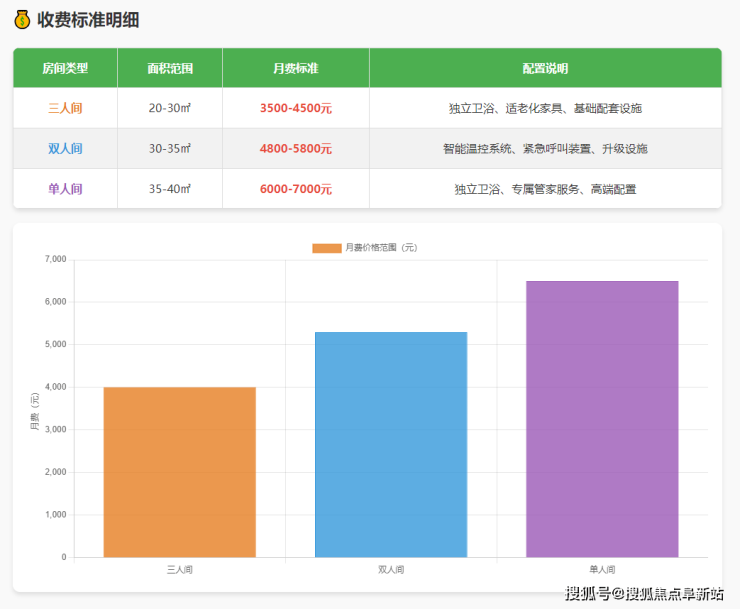This screenshot has width=740, height=609.
Task: Toggle the 月费价格范围 (元) legend label
Action: coord(381,247)
